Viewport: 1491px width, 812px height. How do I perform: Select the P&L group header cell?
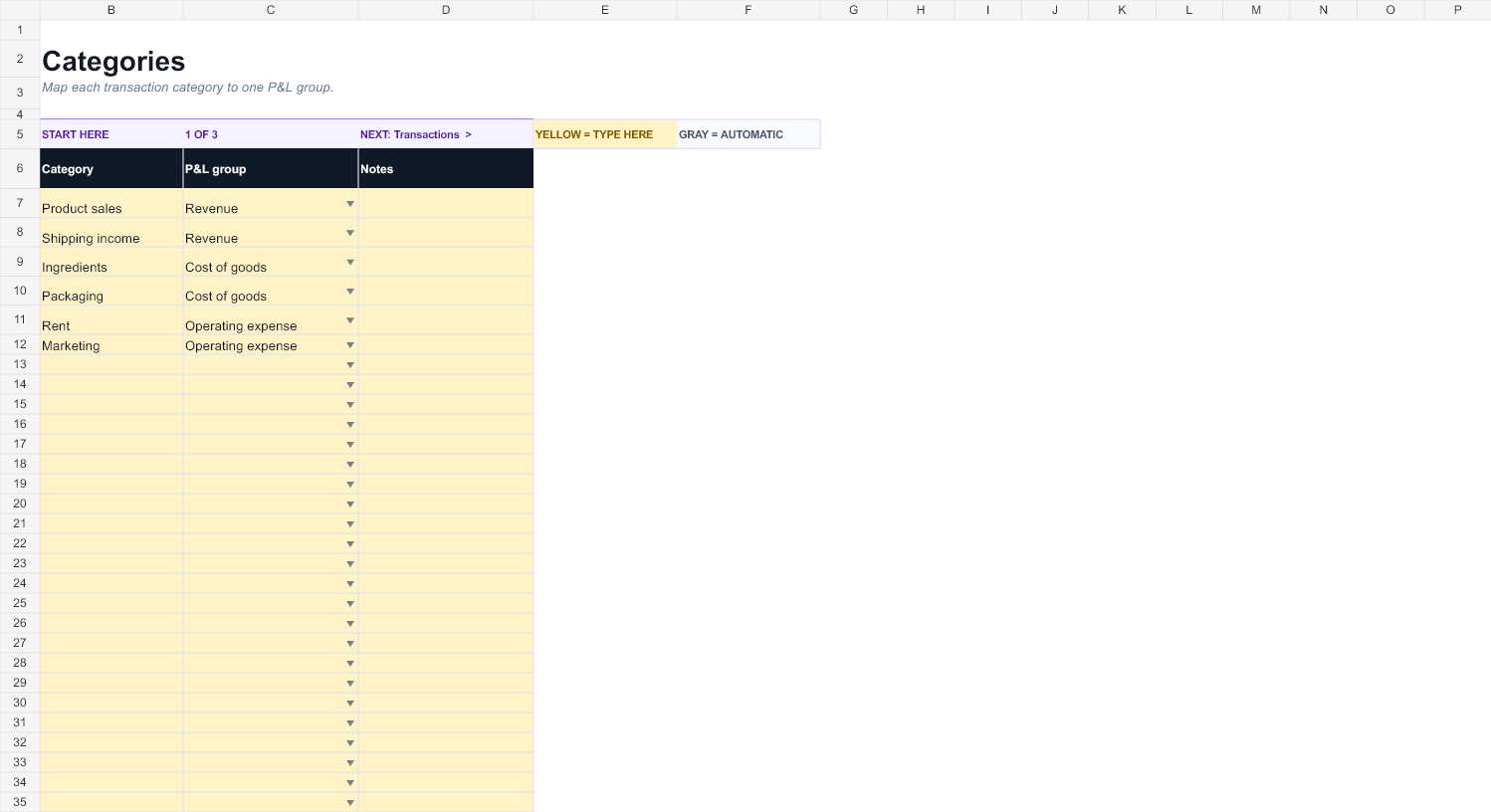point(271,169)
